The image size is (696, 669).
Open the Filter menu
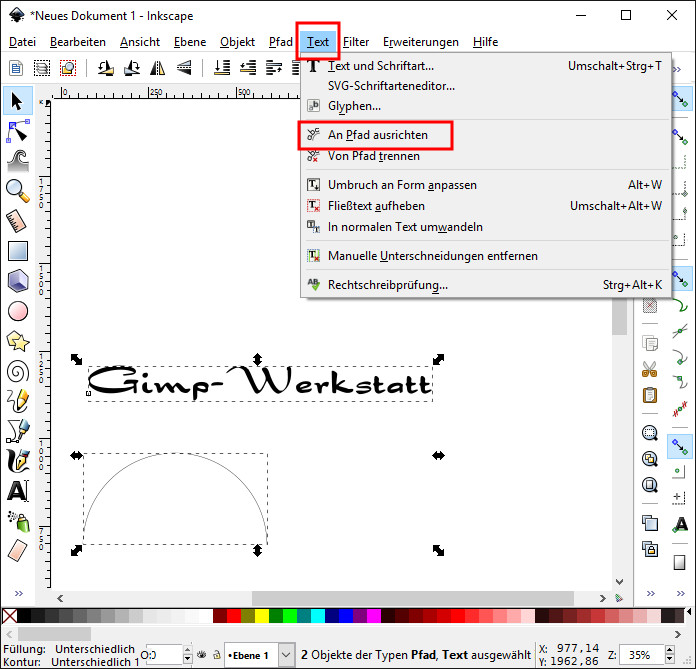click(x=356, y=42)
